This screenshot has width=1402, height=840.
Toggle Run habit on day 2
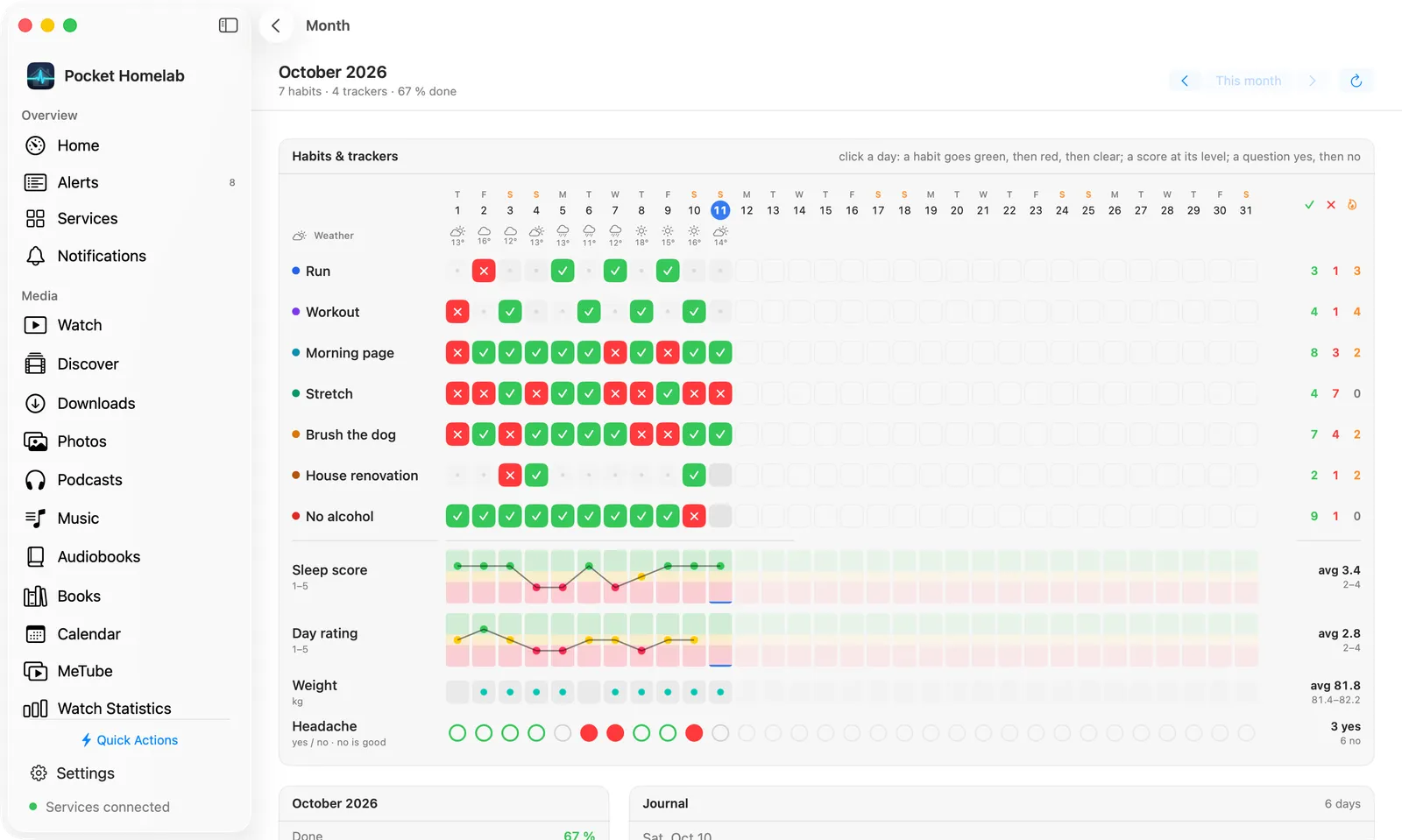point(484,271)
